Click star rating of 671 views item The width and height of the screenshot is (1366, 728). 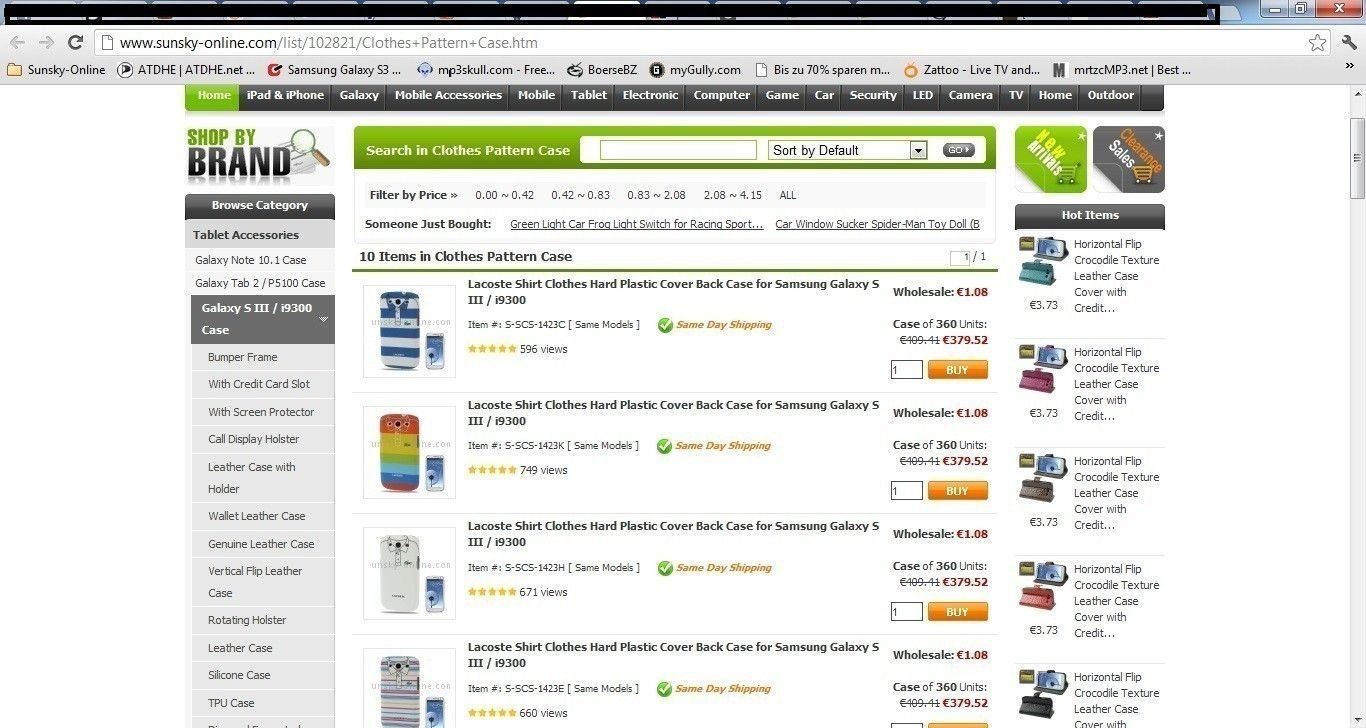492,592
